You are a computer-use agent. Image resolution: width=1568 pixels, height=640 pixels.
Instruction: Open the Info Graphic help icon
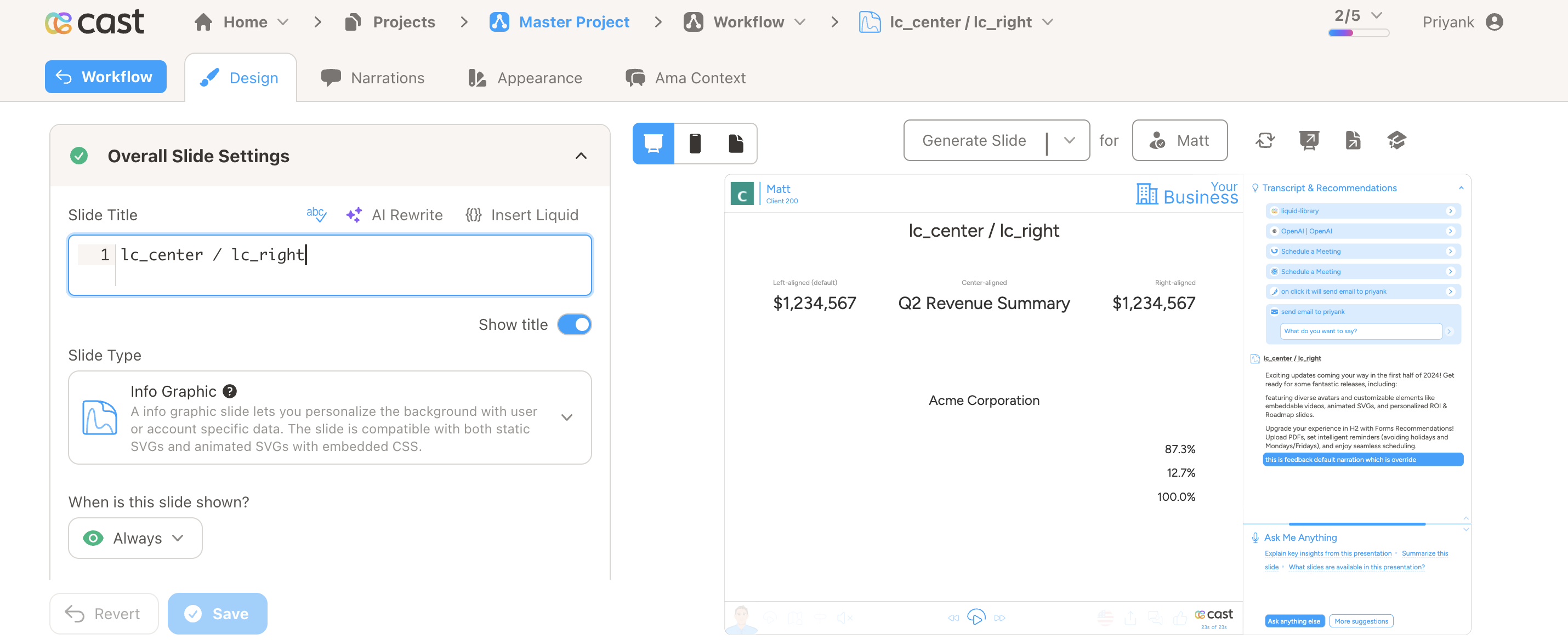tap(230, 391)
